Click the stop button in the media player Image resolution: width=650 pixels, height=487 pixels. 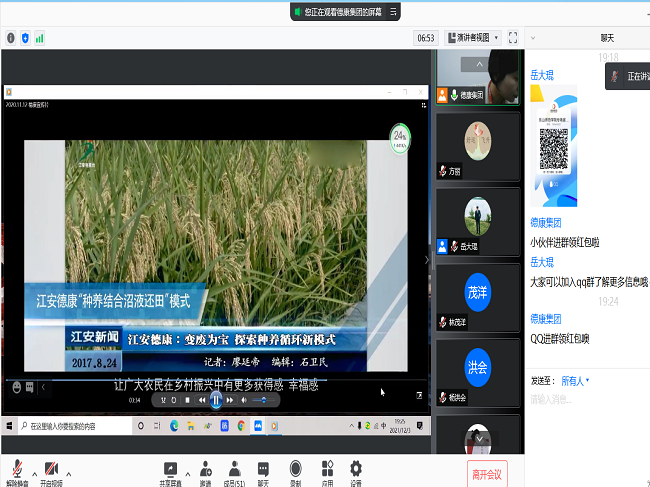pyautogui.click(x=187, y=400)
